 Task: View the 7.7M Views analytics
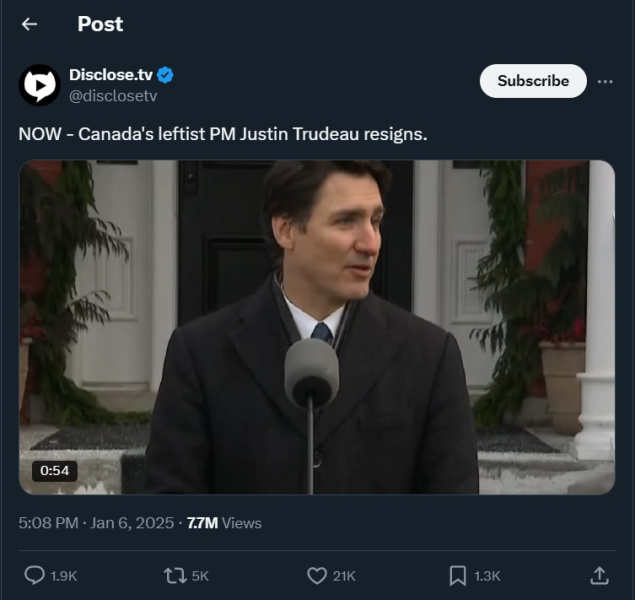pos(224,522)
